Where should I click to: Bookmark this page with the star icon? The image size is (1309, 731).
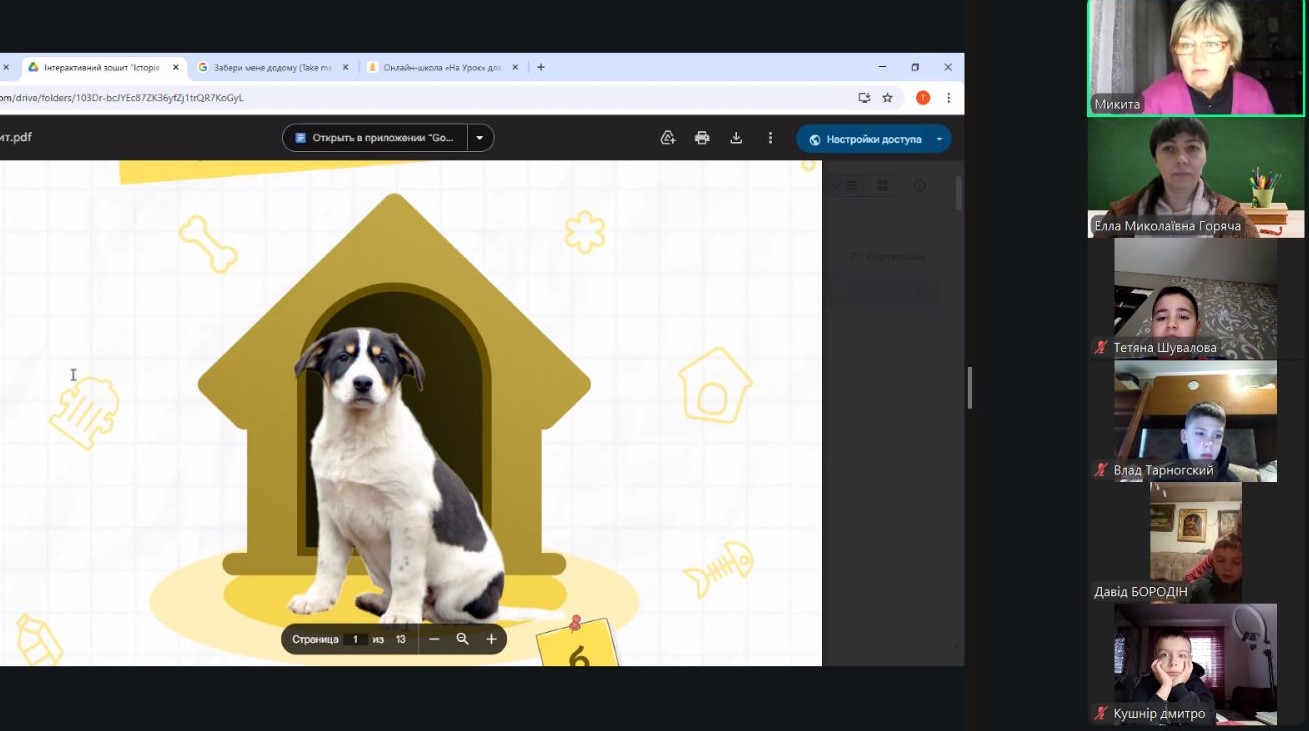tap(887, 98)
